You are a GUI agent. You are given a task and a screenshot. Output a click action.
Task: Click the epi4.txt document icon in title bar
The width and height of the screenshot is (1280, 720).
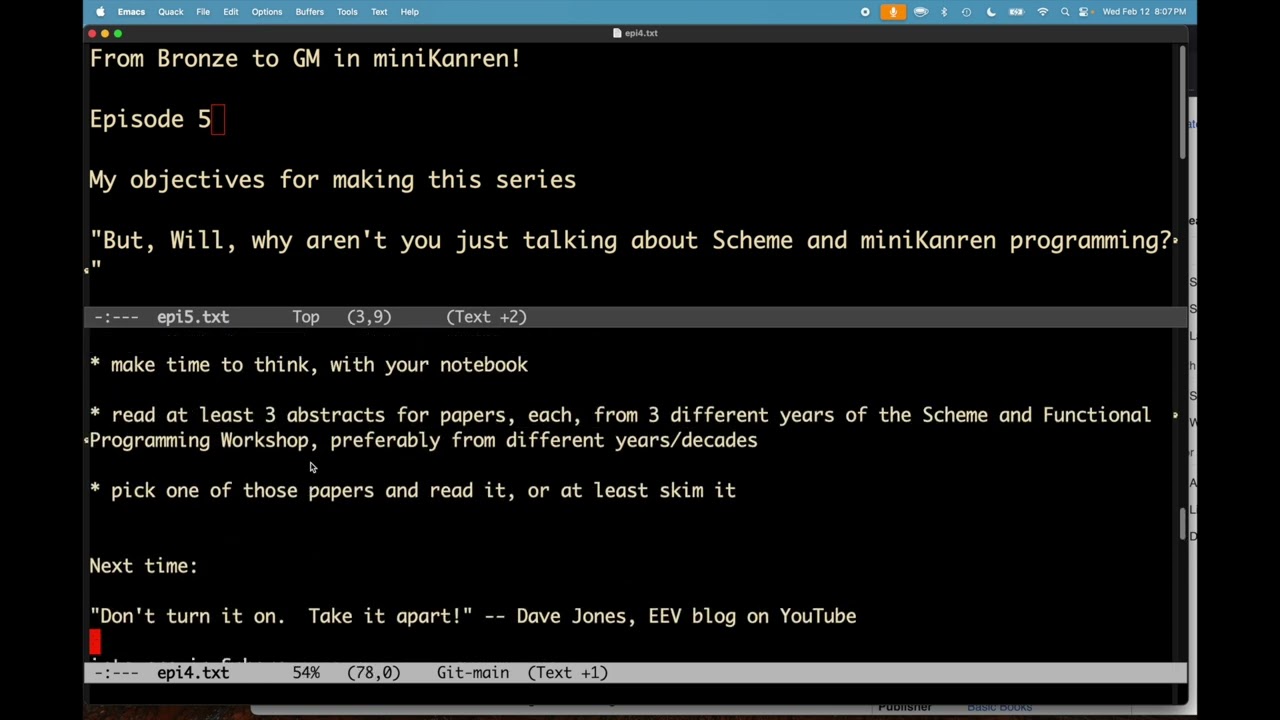click(617, 33)
